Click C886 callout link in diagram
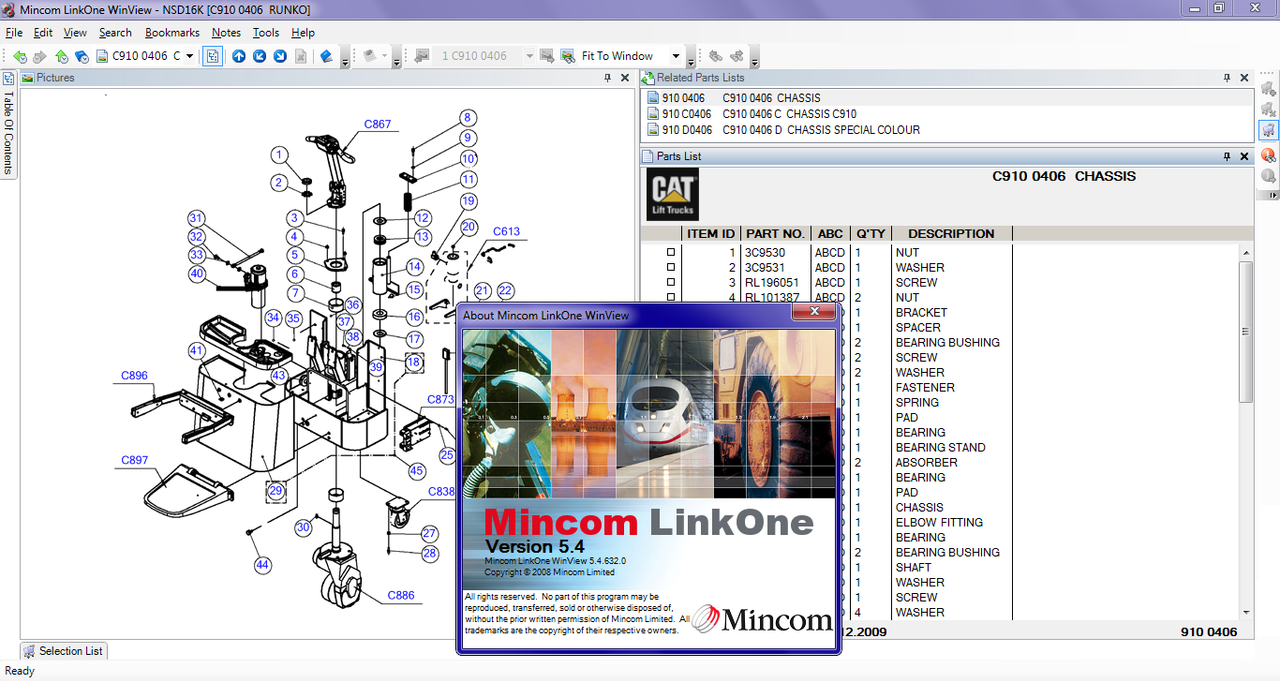 click(x=400, y=596)
